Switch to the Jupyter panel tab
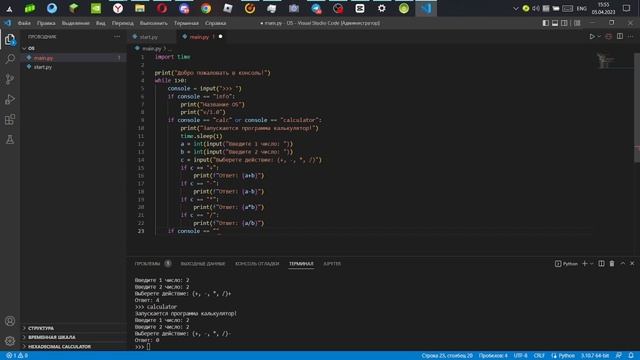This screenshot has width=640, height=360. pos(332,264)
